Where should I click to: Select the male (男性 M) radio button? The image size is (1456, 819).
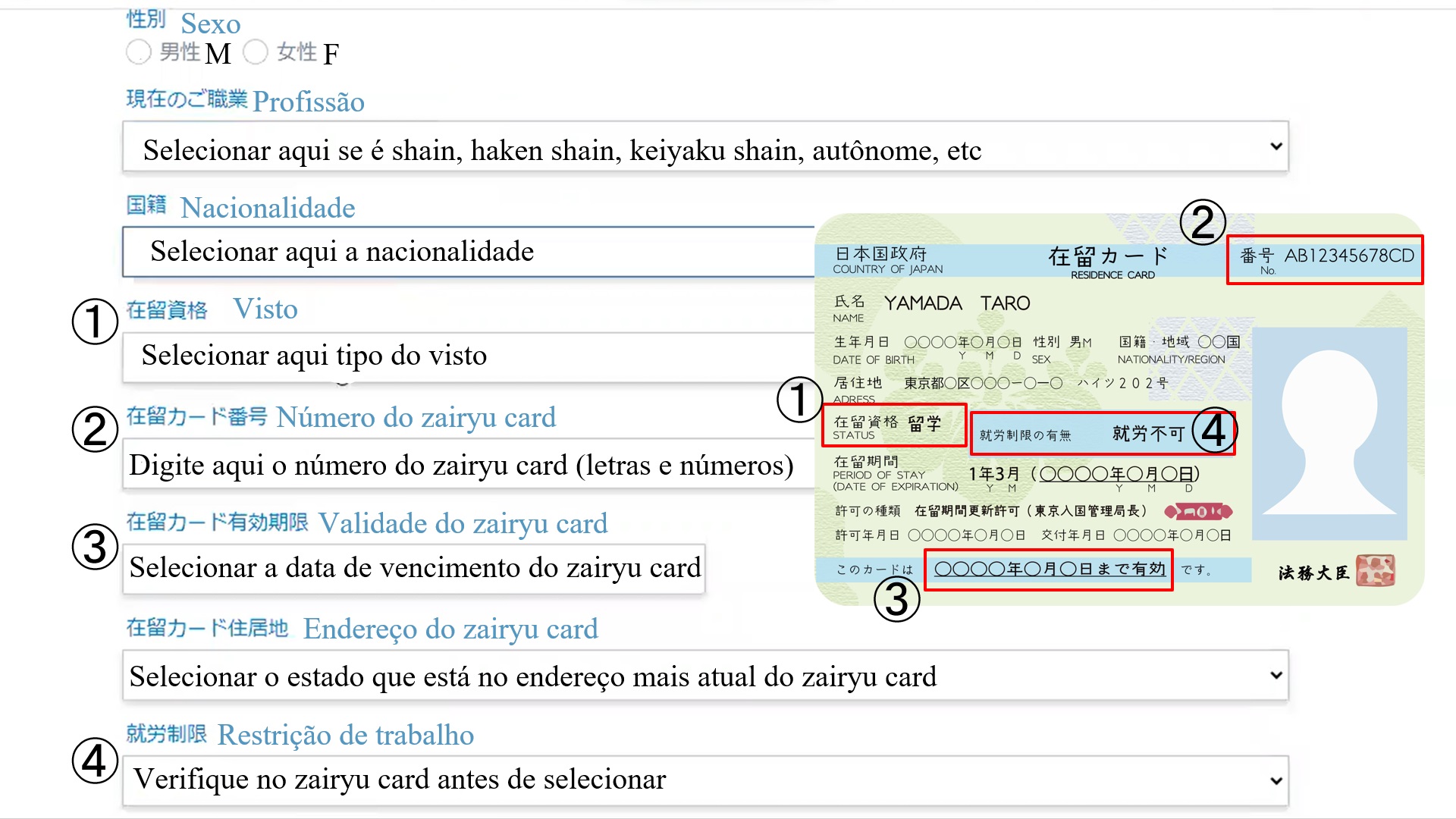point(139,52)
